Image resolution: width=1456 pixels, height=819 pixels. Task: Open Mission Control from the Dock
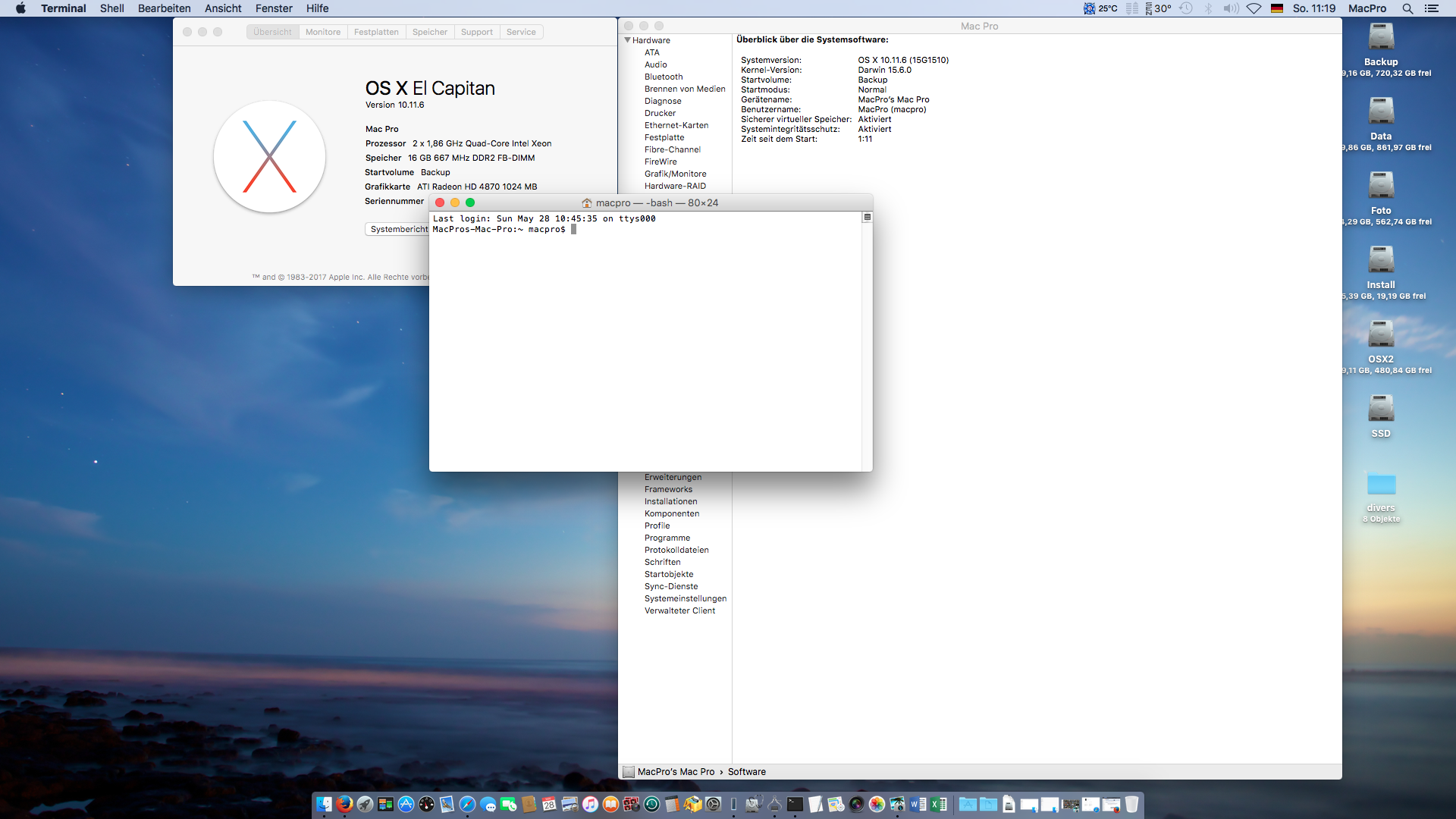pyautogui.click(x=385, y=804)
